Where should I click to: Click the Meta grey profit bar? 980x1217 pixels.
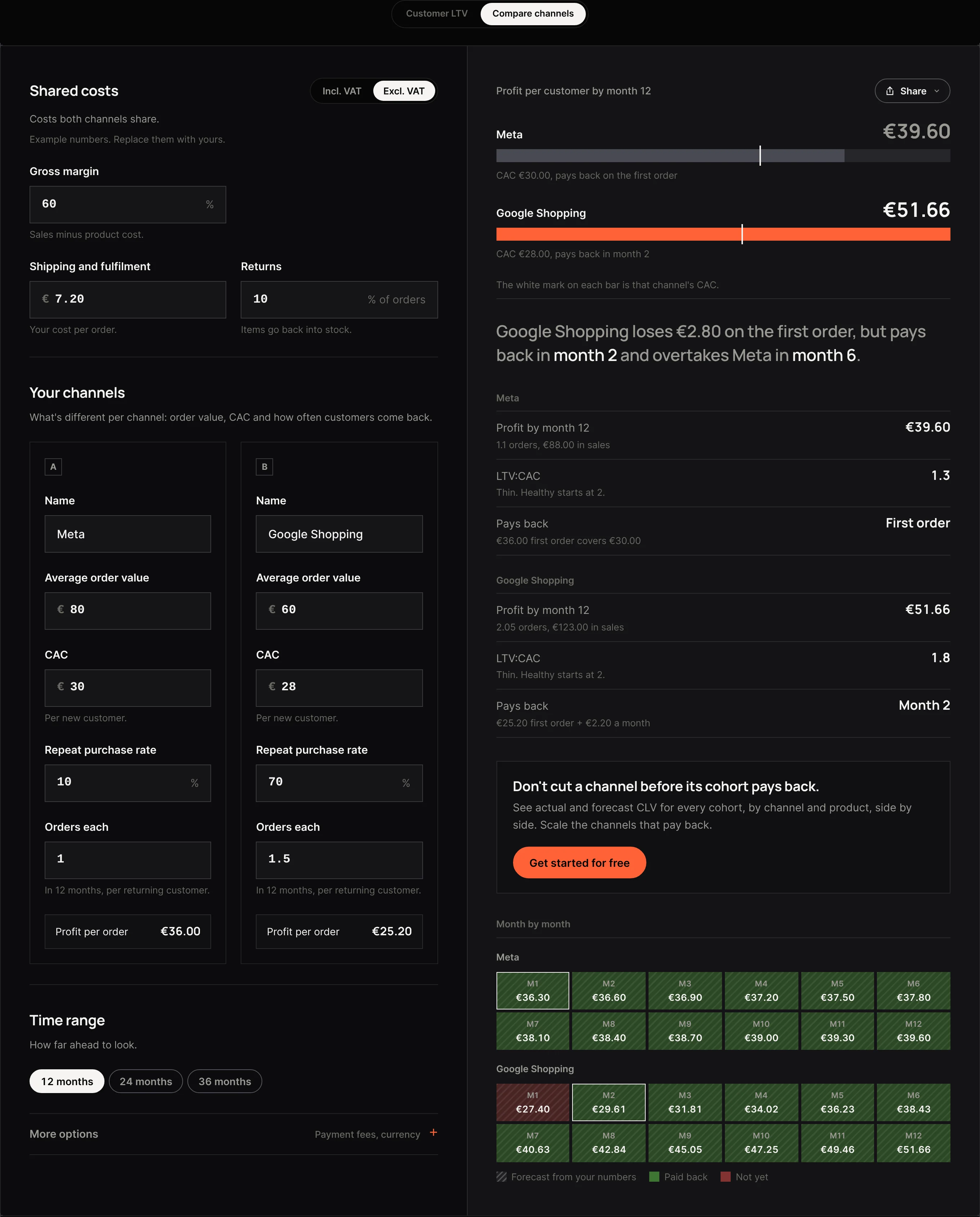pos(670,156)
